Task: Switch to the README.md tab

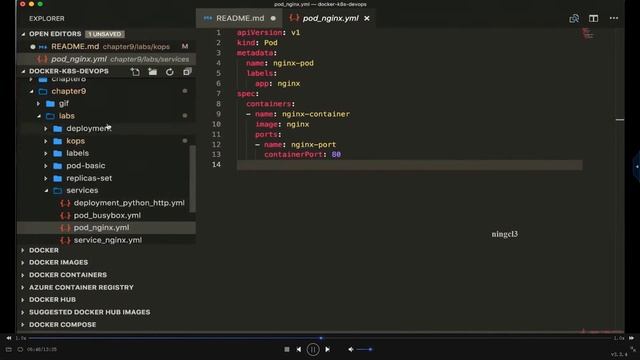Action: [240, 18]
